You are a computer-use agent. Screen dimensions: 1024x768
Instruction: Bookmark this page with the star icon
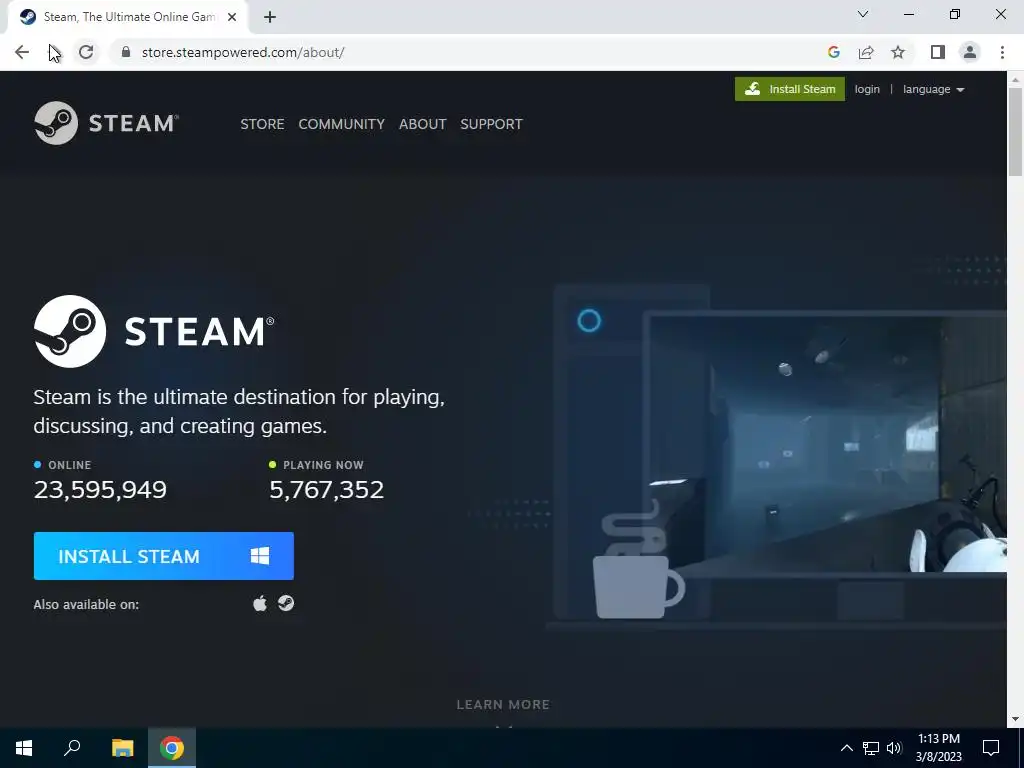click(x=898, y=52)
